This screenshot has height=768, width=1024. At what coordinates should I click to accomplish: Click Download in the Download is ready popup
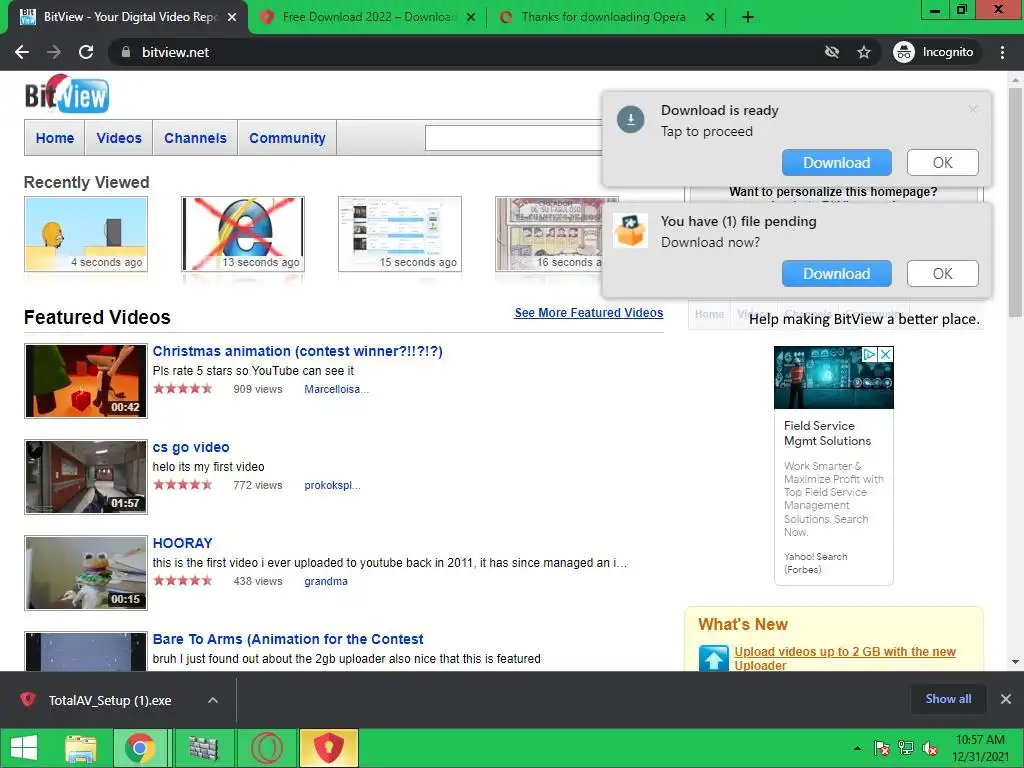[x=837, y=163]
